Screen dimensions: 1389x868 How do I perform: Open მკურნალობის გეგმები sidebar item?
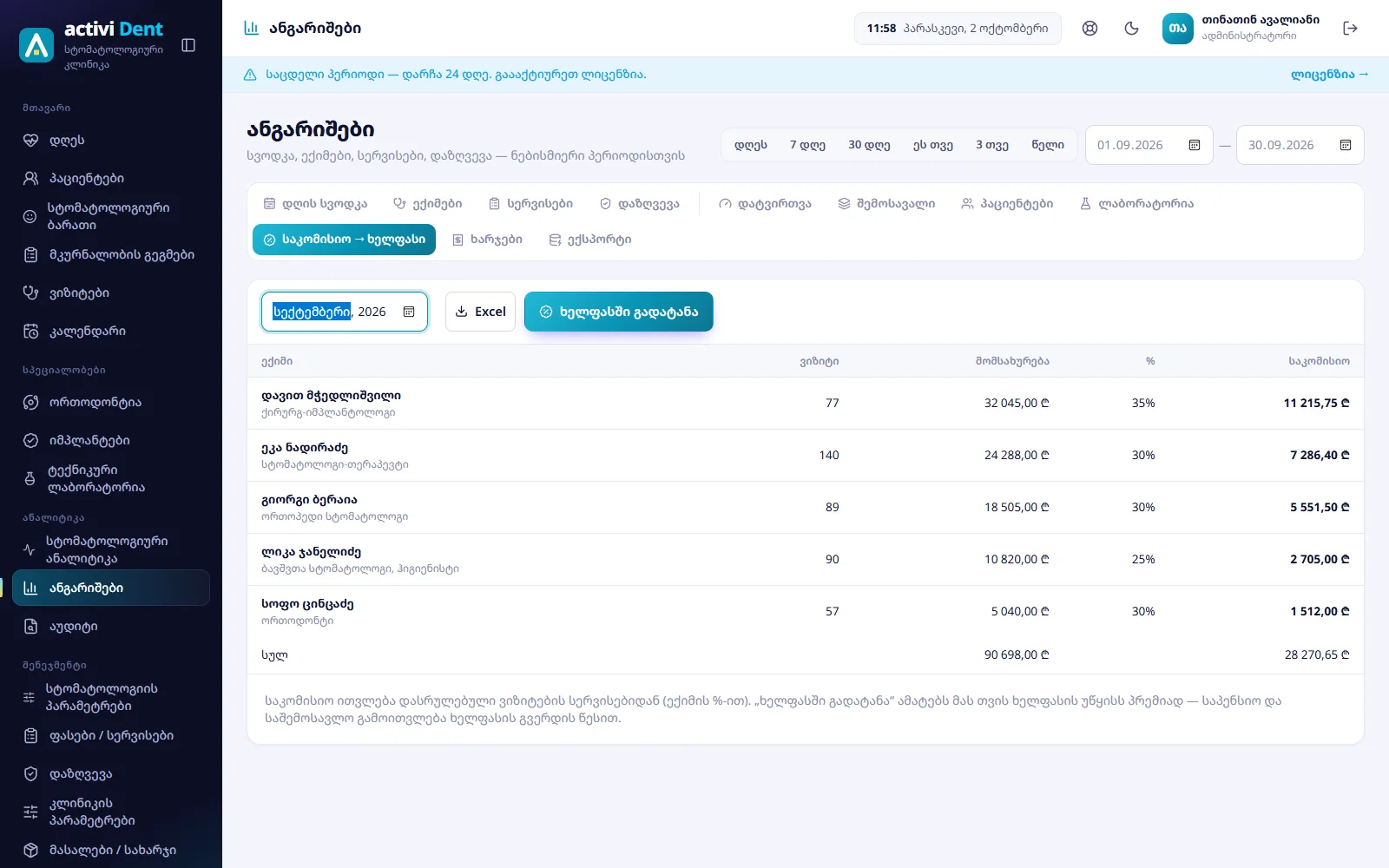tap(111, 254)
